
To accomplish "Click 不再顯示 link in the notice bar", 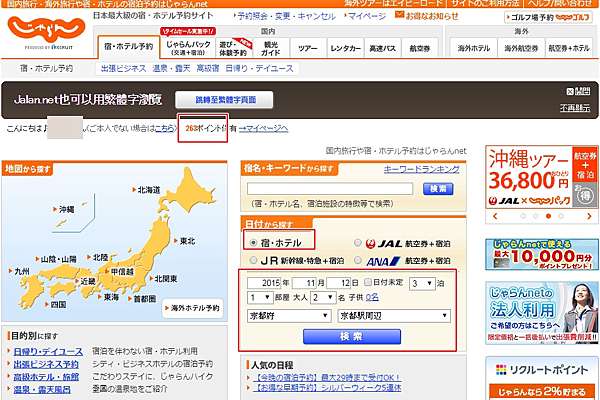I will pos(575,108).
